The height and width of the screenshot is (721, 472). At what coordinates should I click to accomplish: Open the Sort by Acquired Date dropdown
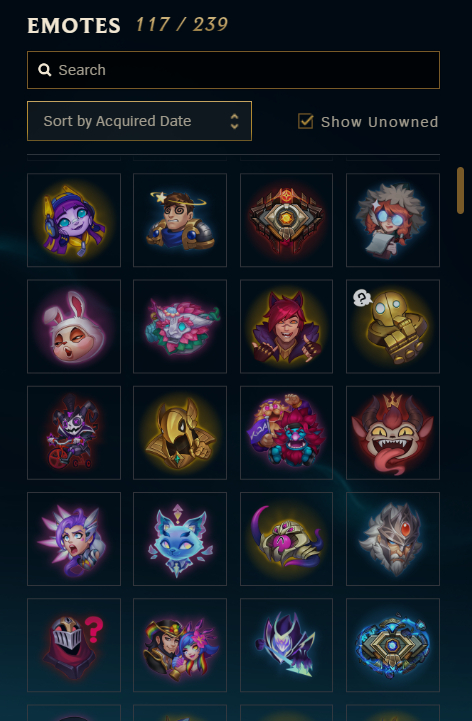139,121
